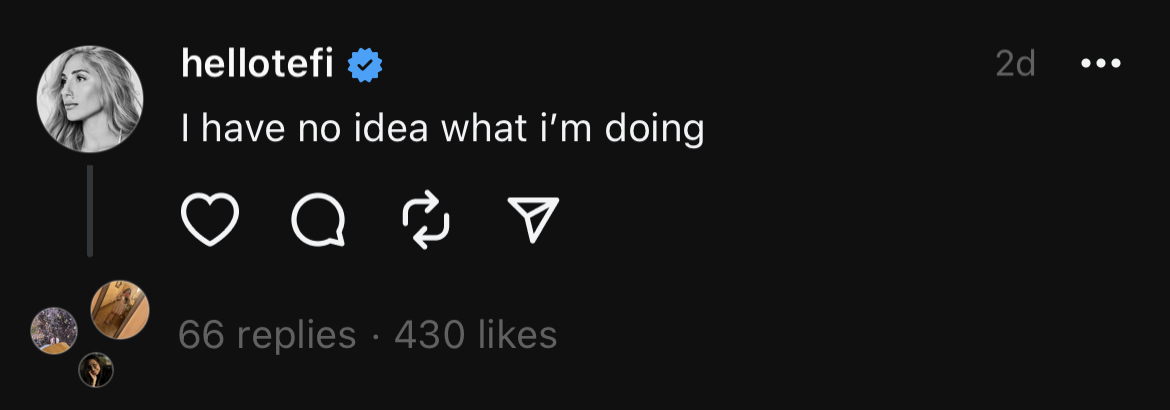This screenshot has height=410, width=1170.
Task: Click the 2d timestamp of the post
Action: tap(1015, 65)
